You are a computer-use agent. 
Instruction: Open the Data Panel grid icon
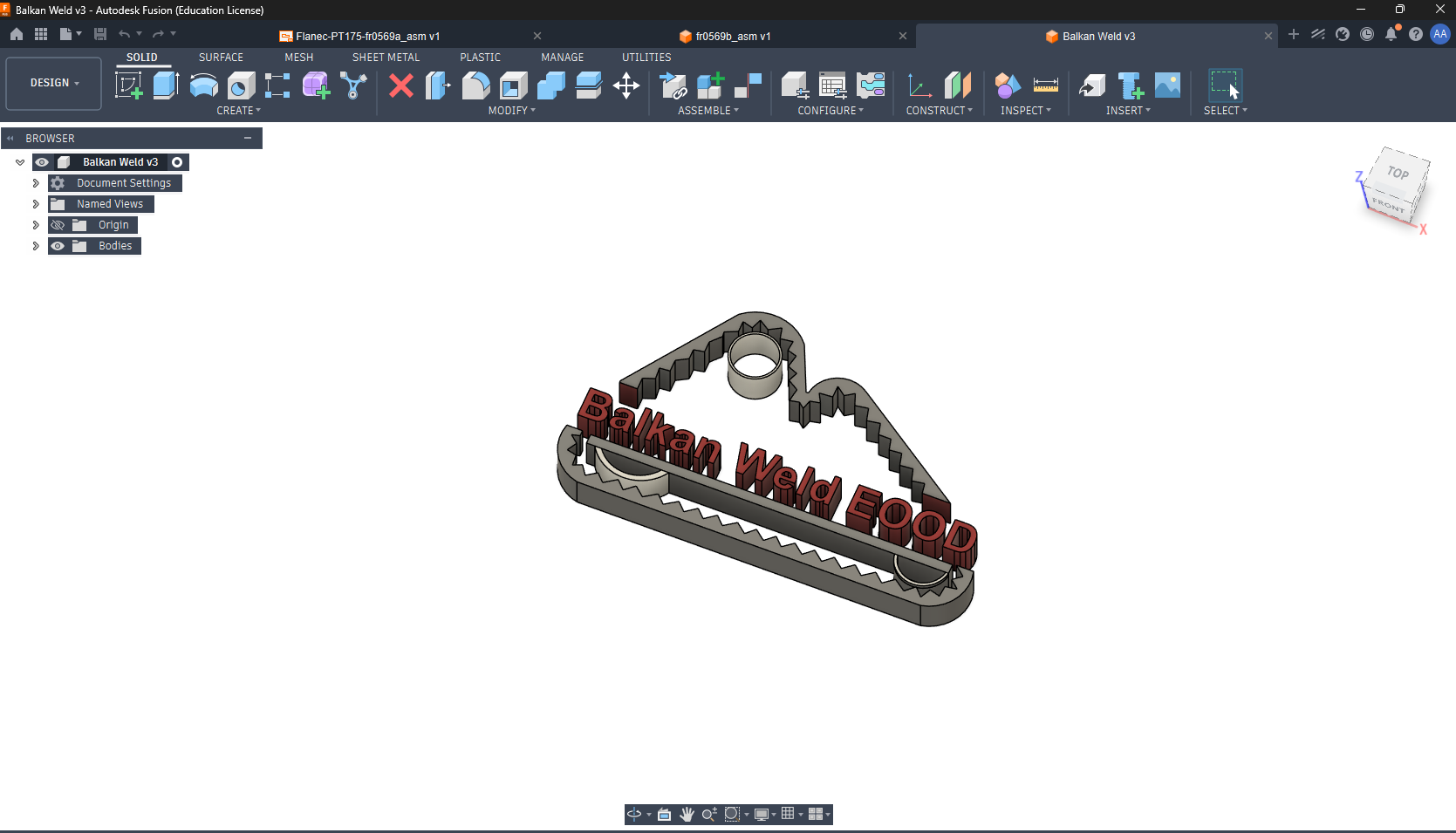[41, 34]
